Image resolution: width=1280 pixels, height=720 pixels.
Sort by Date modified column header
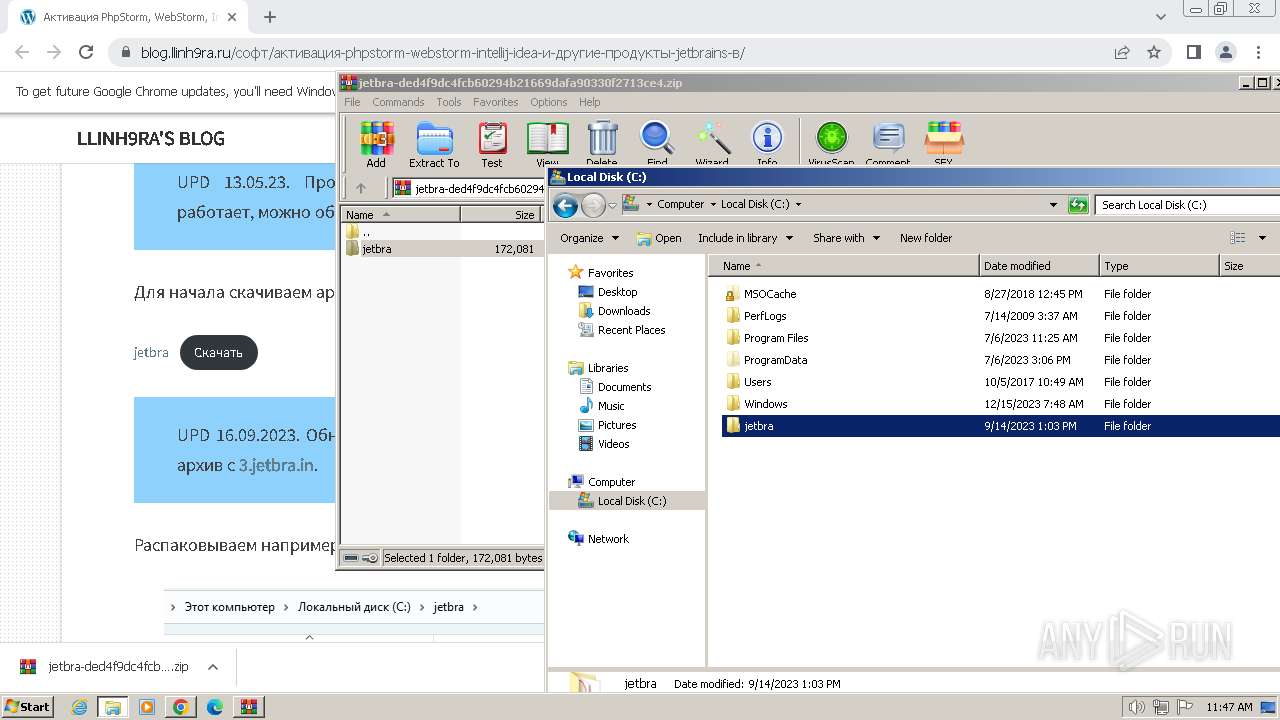point(1039,266)
